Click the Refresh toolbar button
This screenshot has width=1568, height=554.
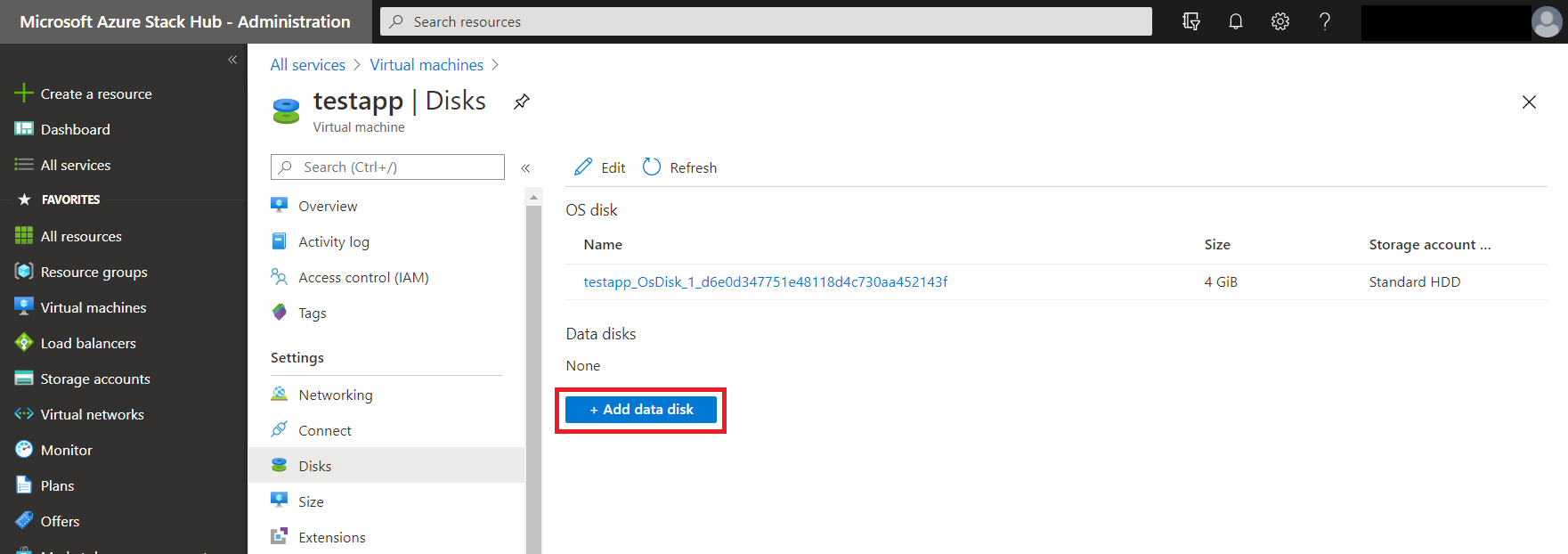(680, 167)
